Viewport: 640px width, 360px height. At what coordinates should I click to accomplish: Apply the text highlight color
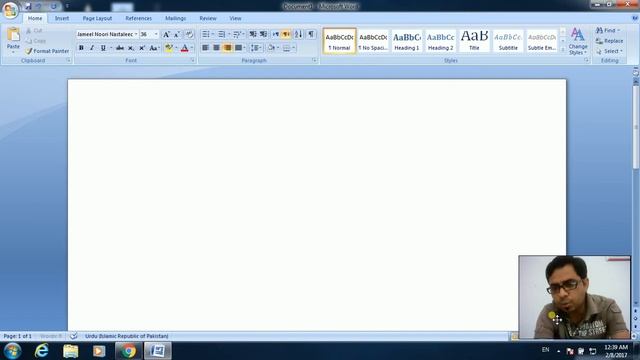point(169,48)
